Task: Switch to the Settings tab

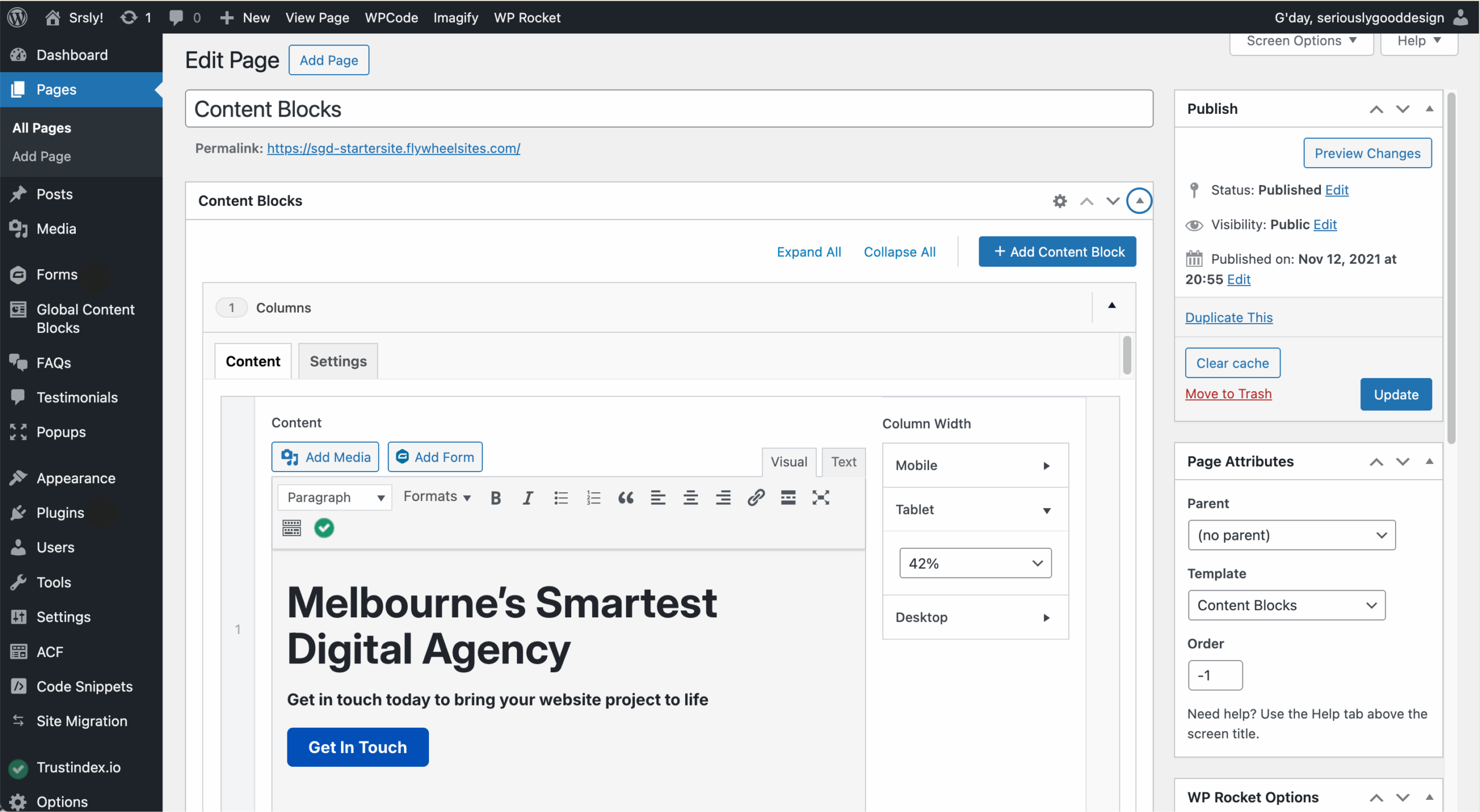Action: pyautogui.click(x=338, y=361)
